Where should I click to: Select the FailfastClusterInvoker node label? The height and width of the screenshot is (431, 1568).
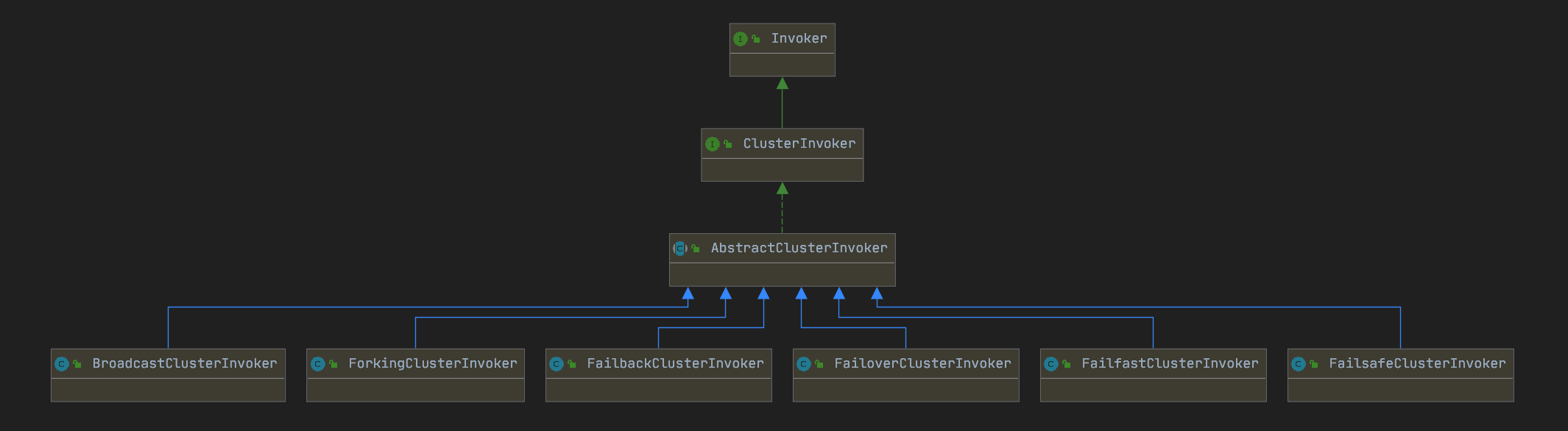click(x=1170, y=363)
